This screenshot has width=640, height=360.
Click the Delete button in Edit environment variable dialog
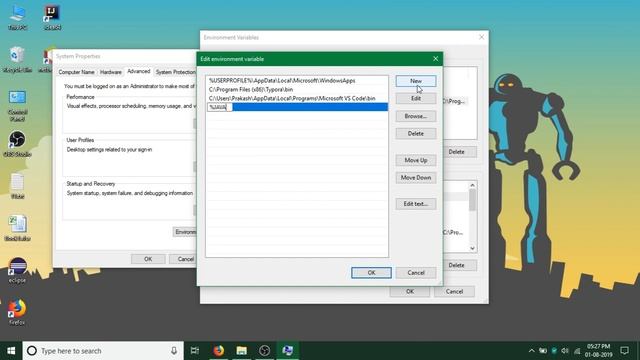coord(416,133)
